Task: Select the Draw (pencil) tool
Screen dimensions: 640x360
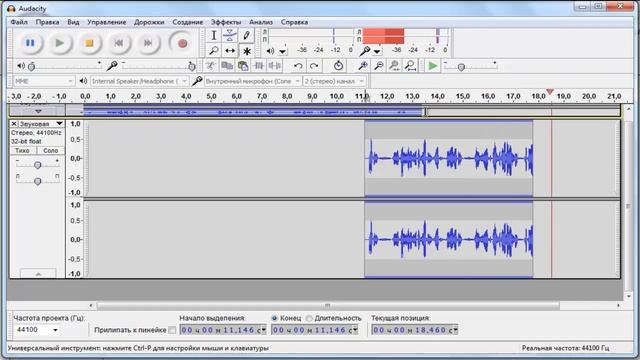Action: (x=247, y=36)
